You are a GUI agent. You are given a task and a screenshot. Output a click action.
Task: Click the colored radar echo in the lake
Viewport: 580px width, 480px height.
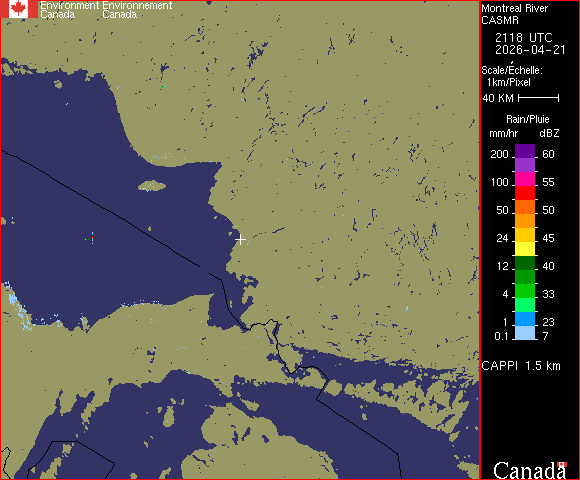pos(91,238)
